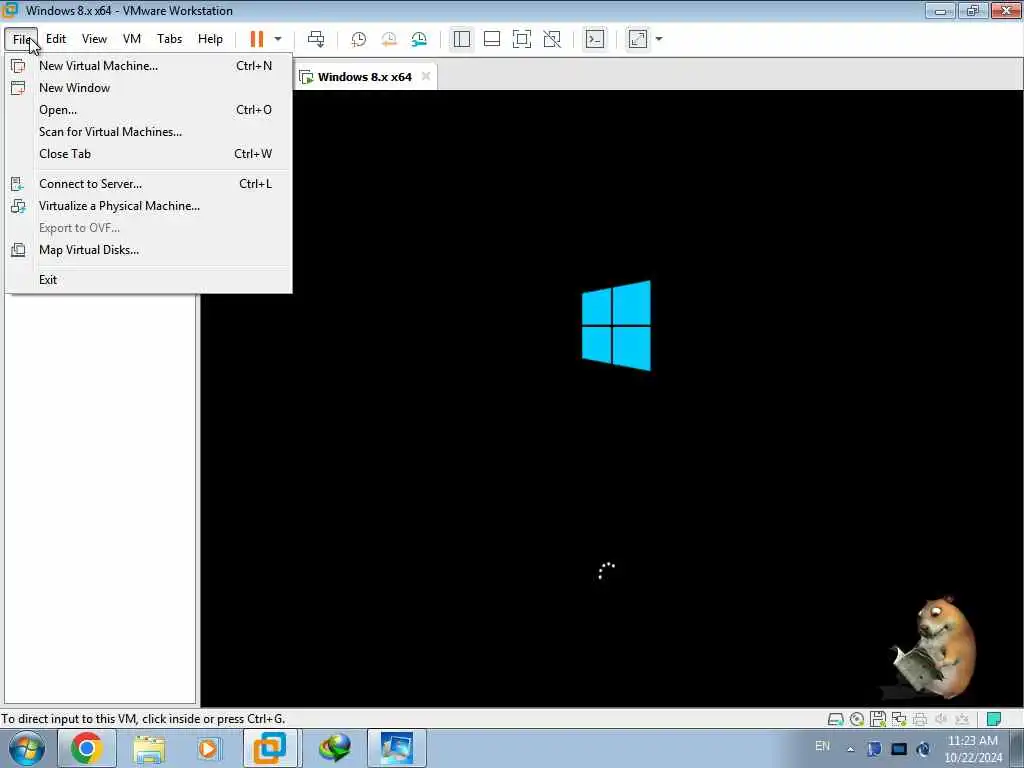Click the hard disk status bar icon
Screen dimensions: 1024x768
pos(835,719)
